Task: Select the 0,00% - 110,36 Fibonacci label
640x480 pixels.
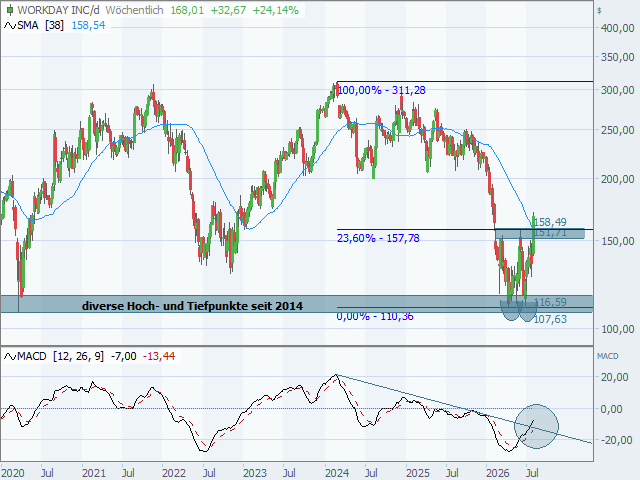Action: click(375, 316)
